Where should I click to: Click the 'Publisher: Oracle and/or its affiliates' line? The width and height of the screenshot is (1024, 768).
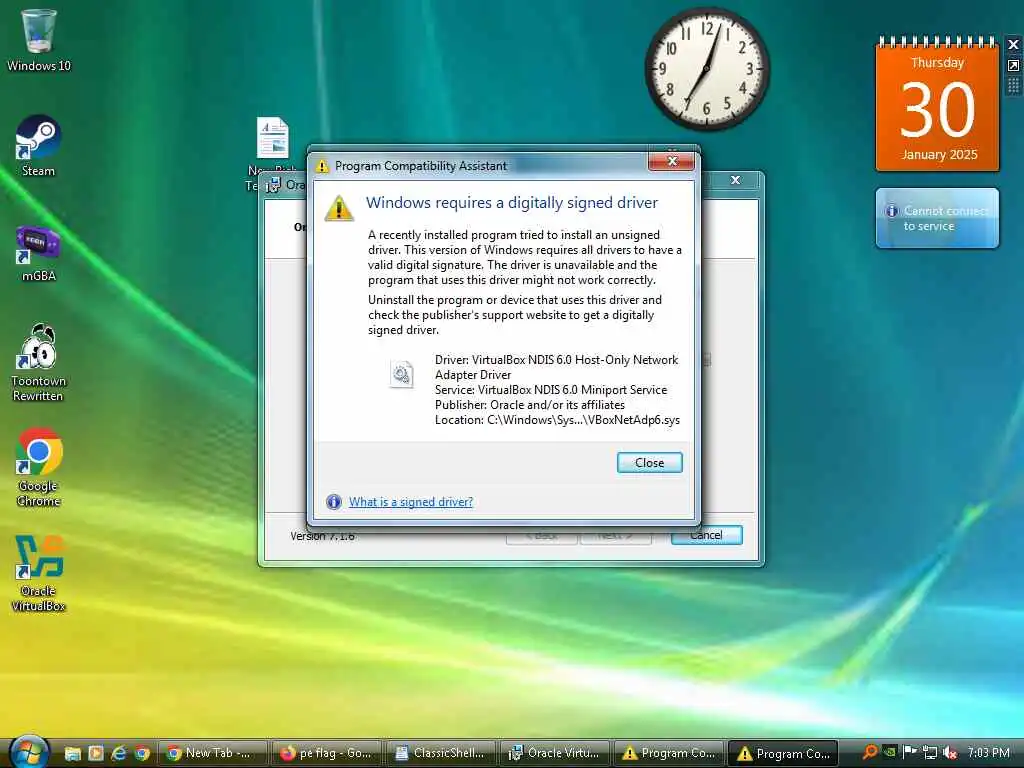coord(530,405)
